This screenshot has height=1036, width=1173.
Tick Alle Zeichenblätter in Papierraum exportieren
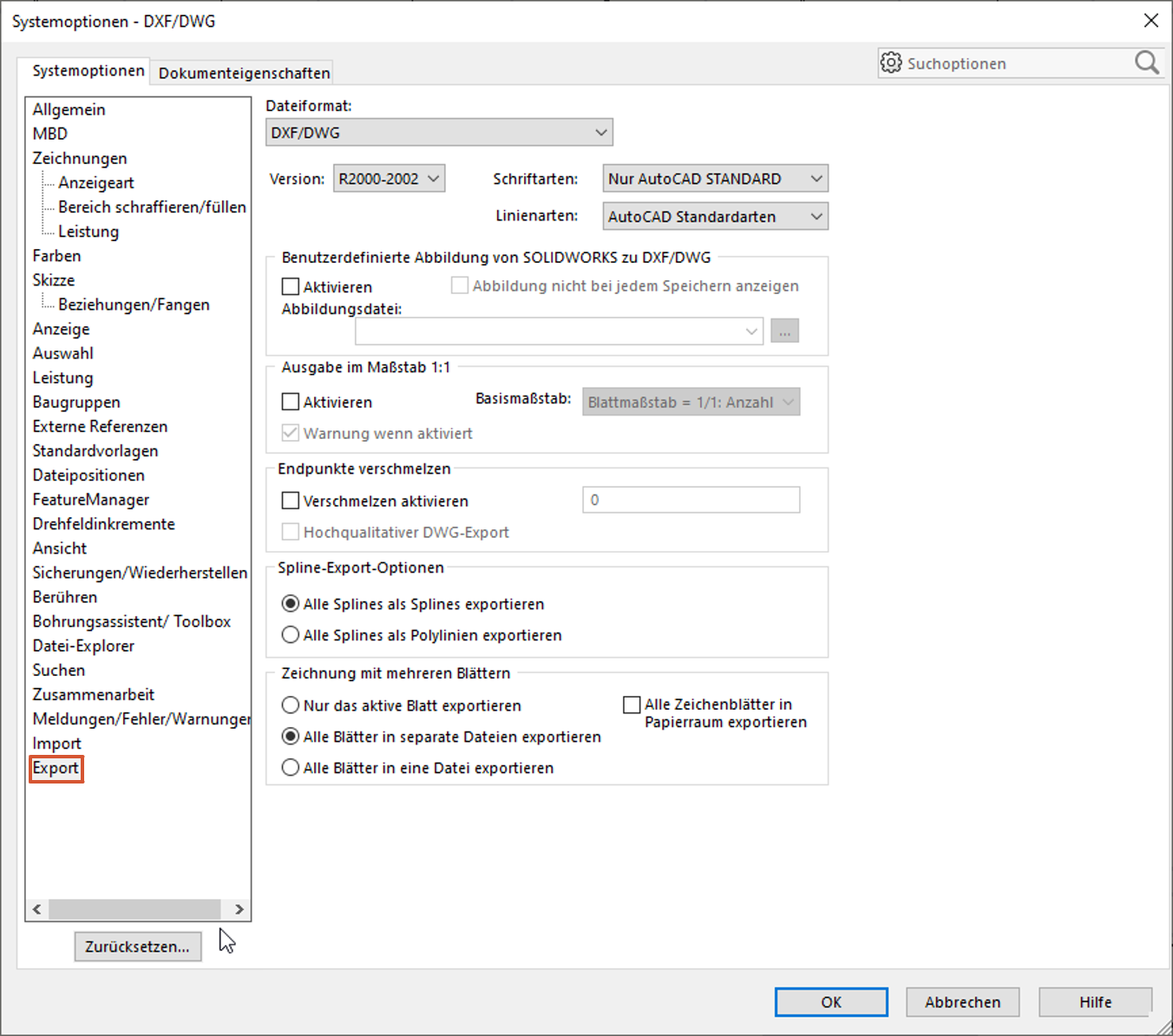(632, 705)
